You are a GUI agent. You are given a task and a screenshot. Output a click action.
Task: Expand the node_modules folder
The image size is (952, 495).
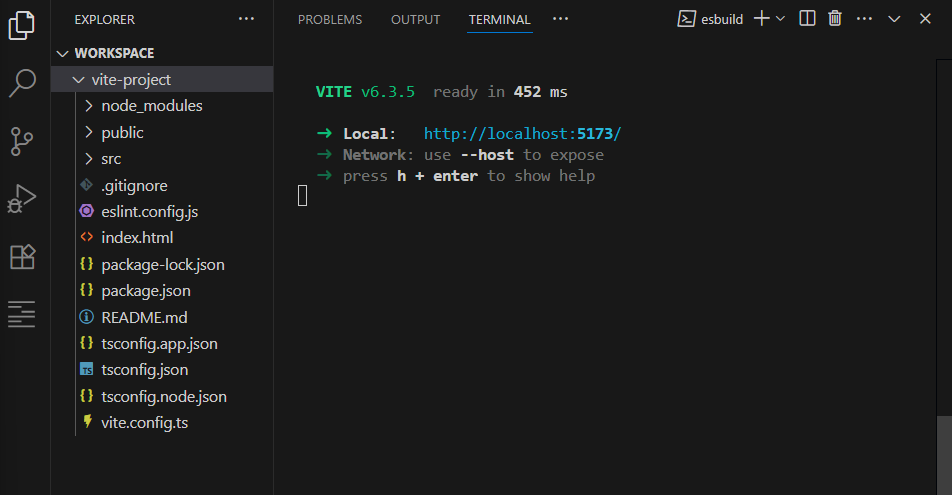(162, 106)
